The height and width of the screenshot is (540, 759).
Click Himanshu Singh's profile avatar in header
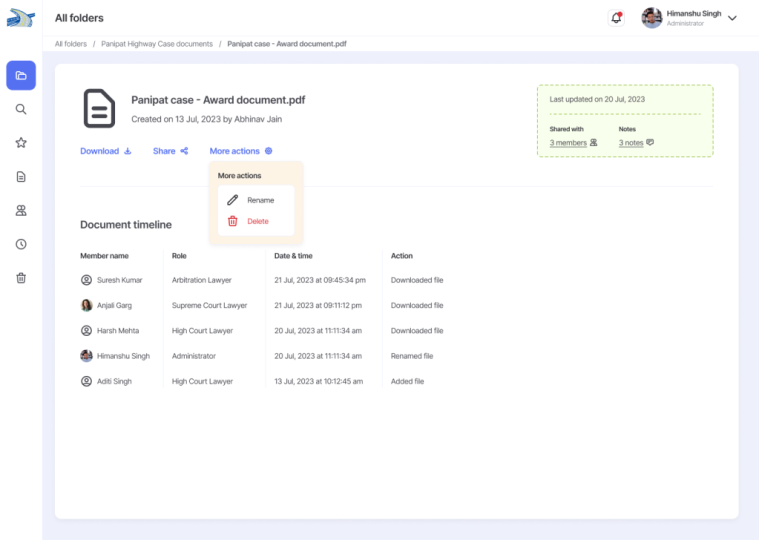tap(652, 18)
